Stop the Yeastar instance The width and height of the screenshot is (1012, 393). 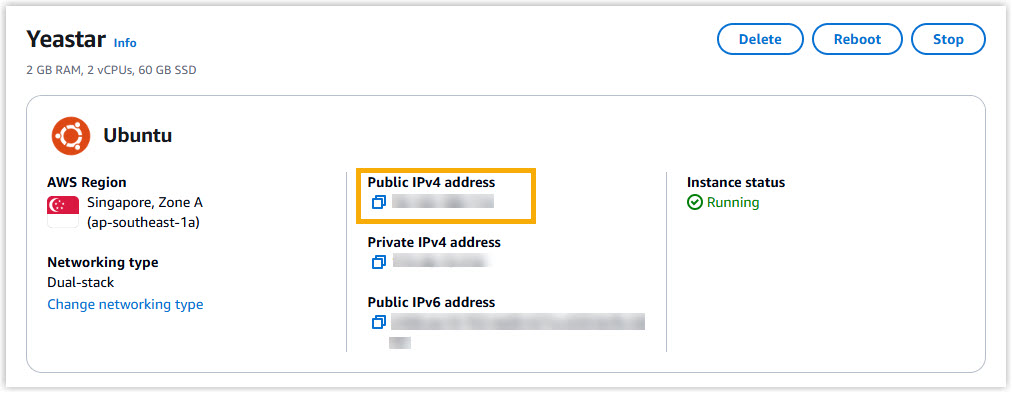coord(948,39)
